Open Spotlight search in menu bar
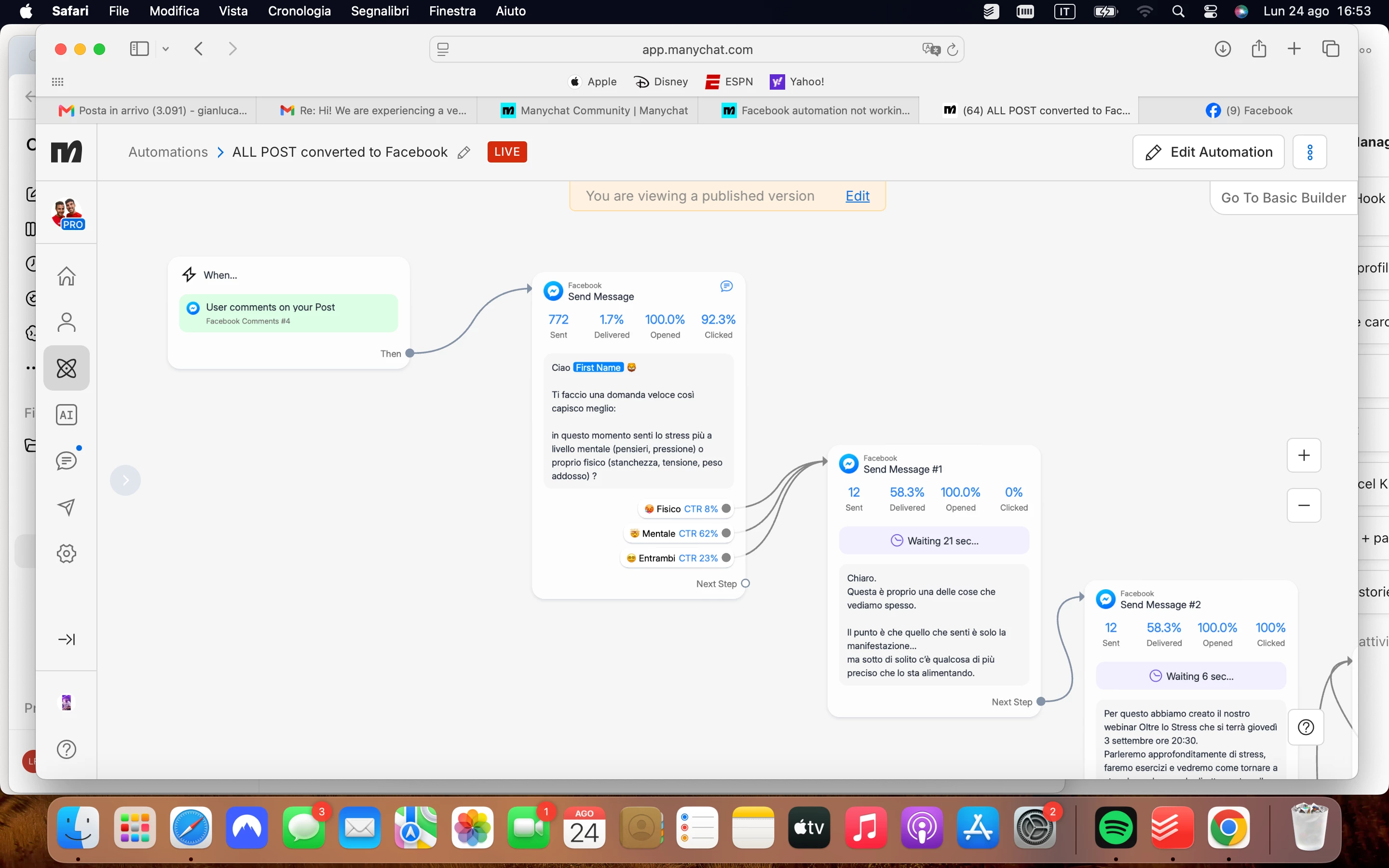The image size is (1389, 868). [1178, 12]
